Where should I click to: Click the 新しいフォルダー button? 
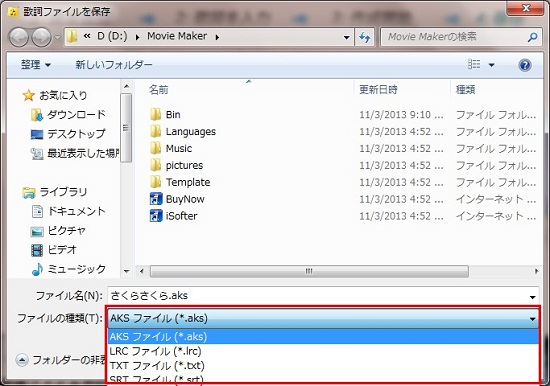[114, 65]
